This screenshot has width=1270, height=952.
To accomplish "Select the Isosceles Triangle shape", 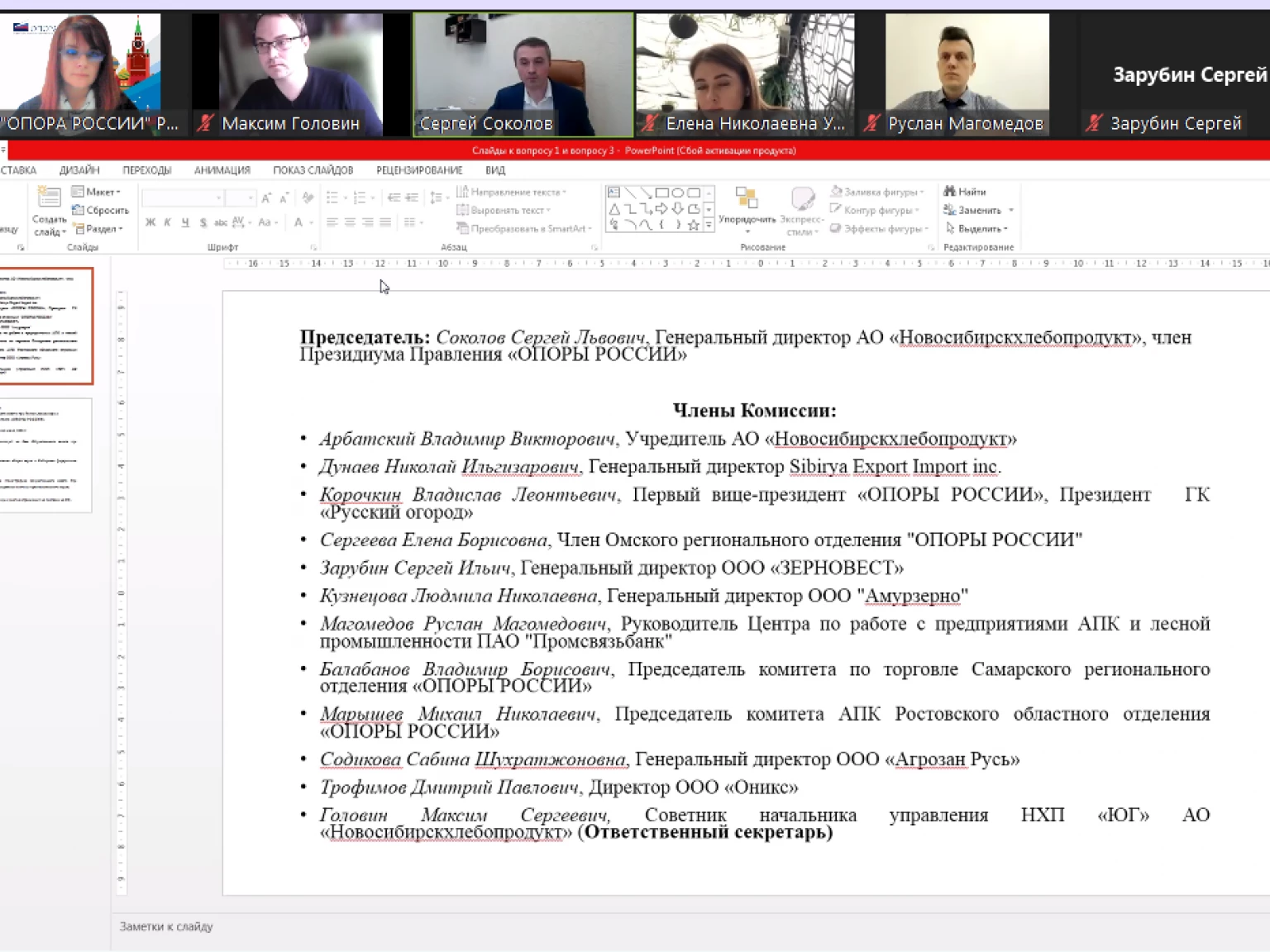I will coord(614,209).
